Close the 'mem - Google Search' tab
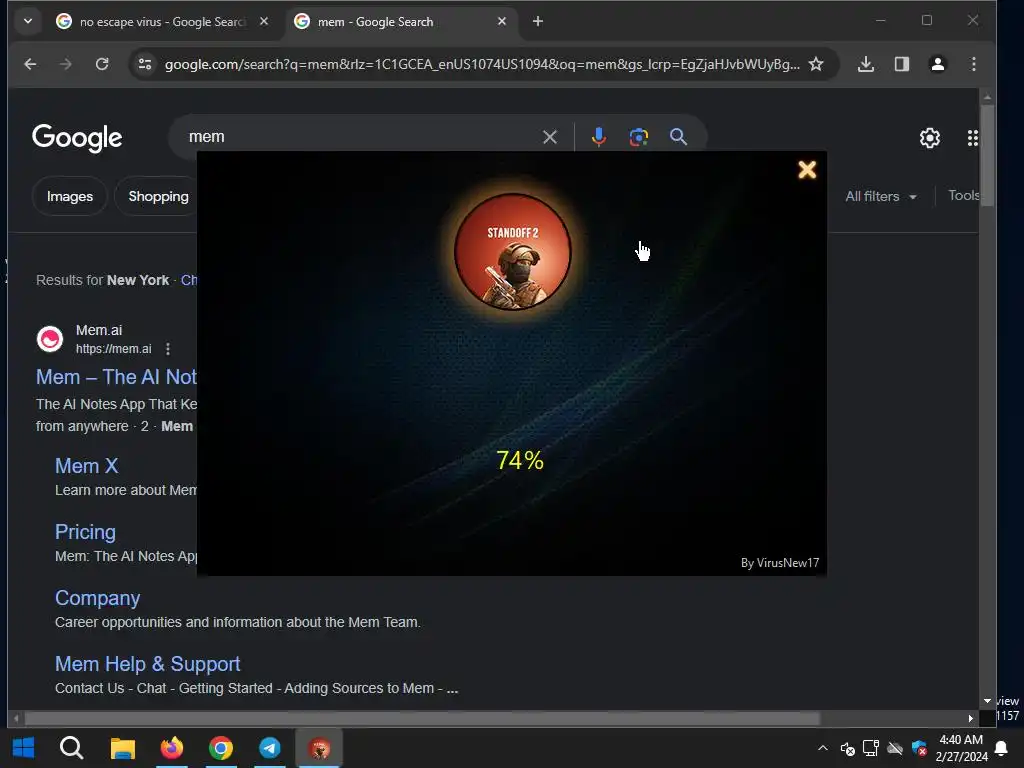 click(x=502, y=22)
